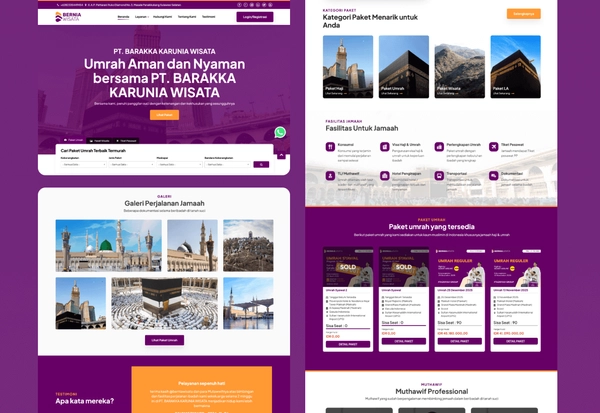Open gallery photo of Kaaba surrounded by crowd
This screenshot has height=413, width=600.
coord(165,303)
